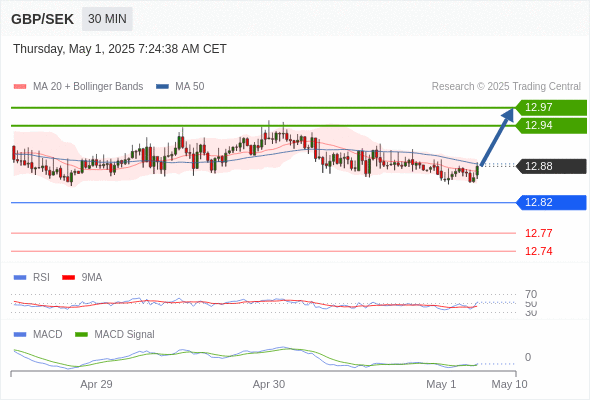Click the 12.88 current price tag

point(551,166)
